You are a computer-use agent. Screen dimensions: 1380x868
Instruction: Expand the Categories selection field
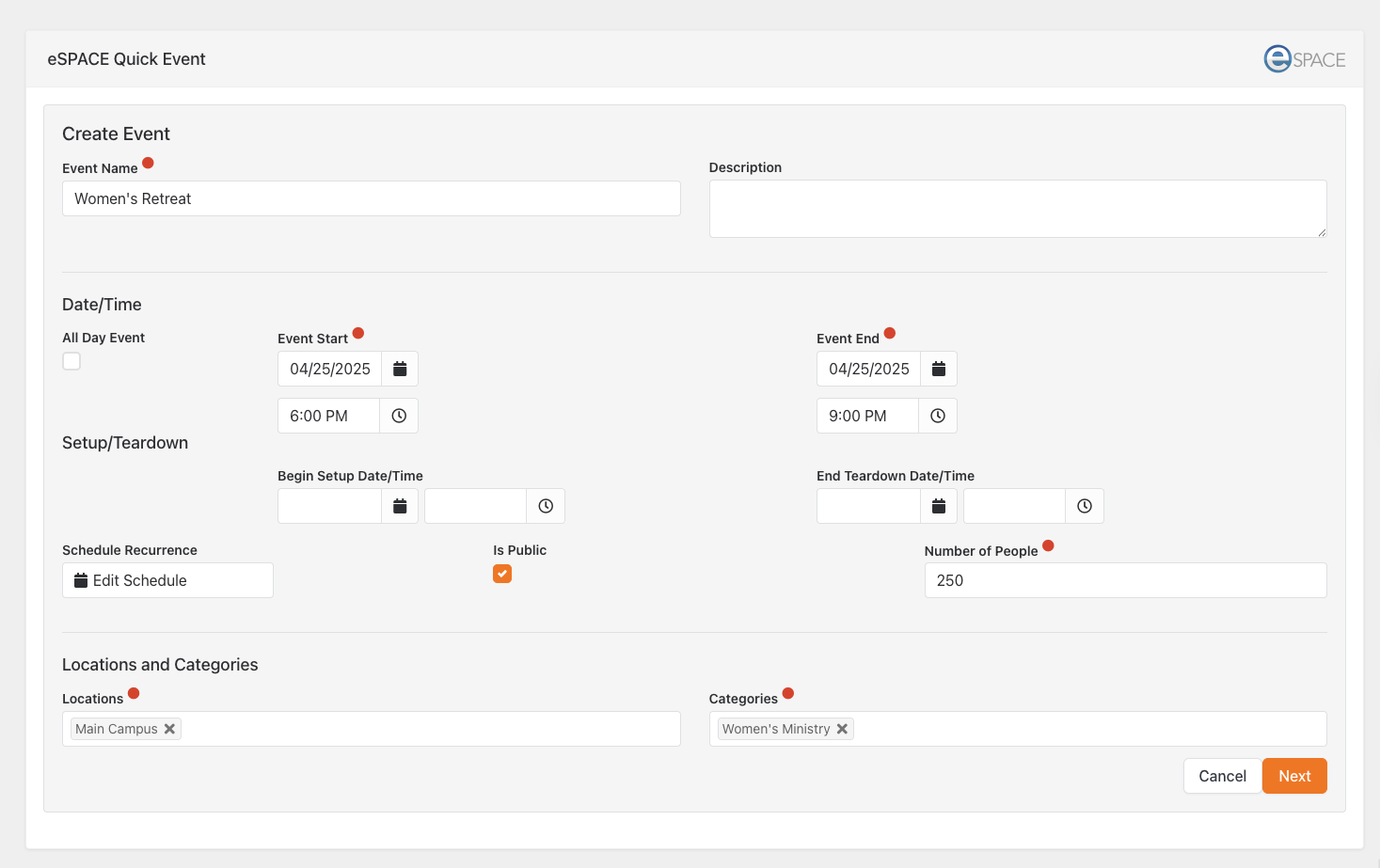point(1082,729)
